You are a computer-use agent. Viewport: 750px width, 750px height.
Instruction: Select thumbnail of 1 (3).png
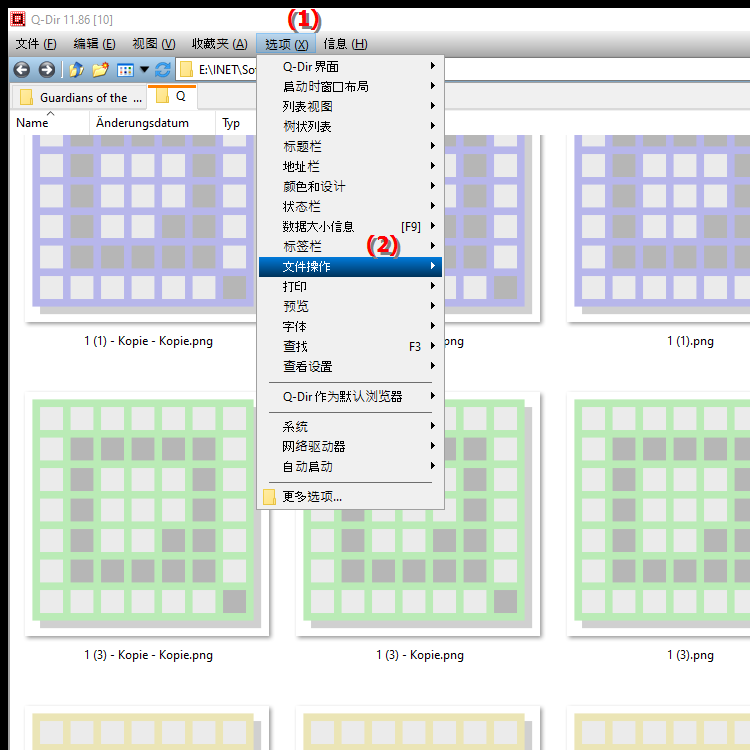[x=658, y=514]
